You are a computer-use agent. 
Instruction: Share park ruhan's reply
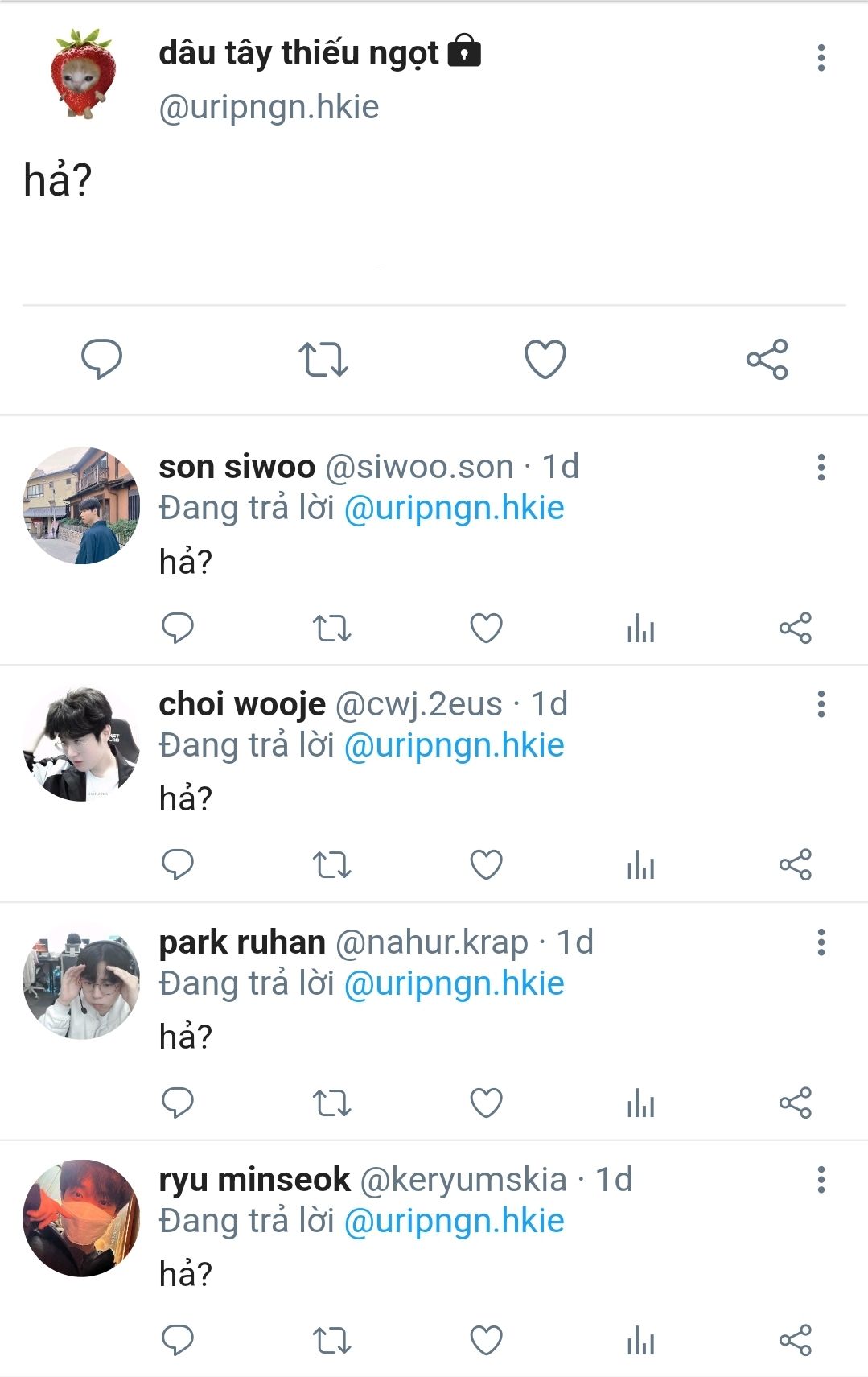click(x=795, y=1103)
